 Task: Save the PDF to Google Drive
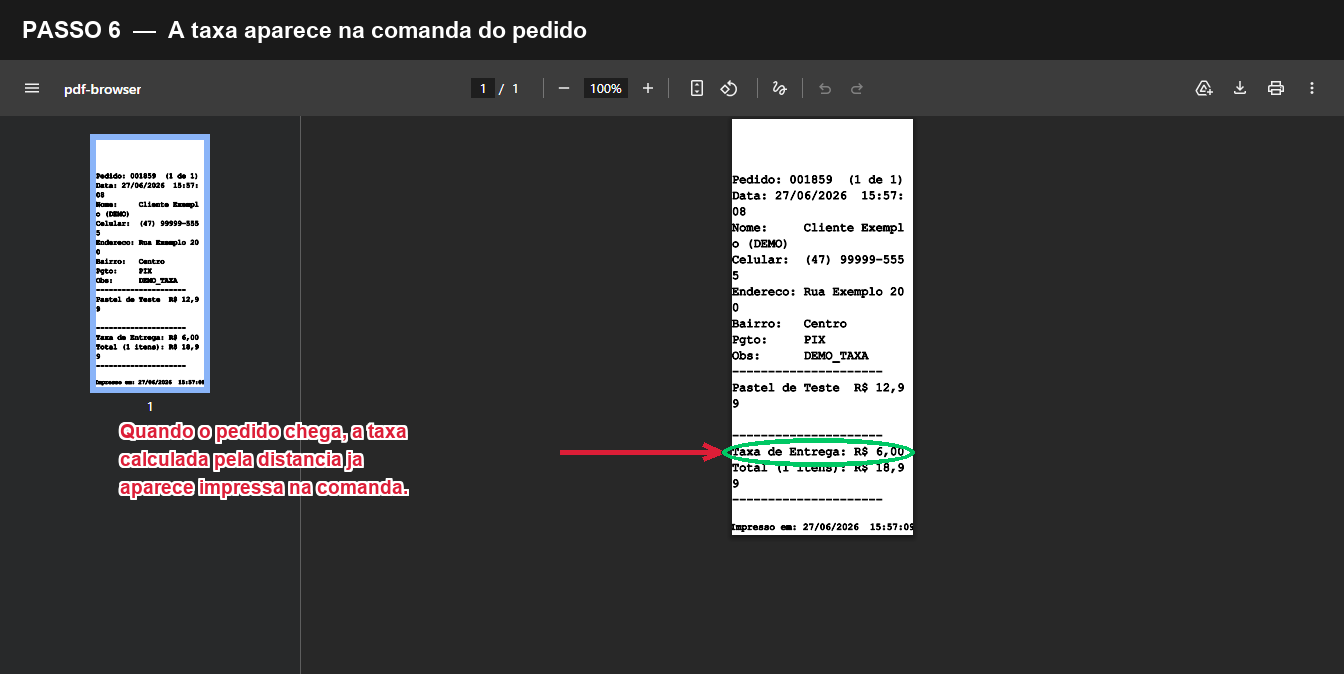(x=1204, y=88)
